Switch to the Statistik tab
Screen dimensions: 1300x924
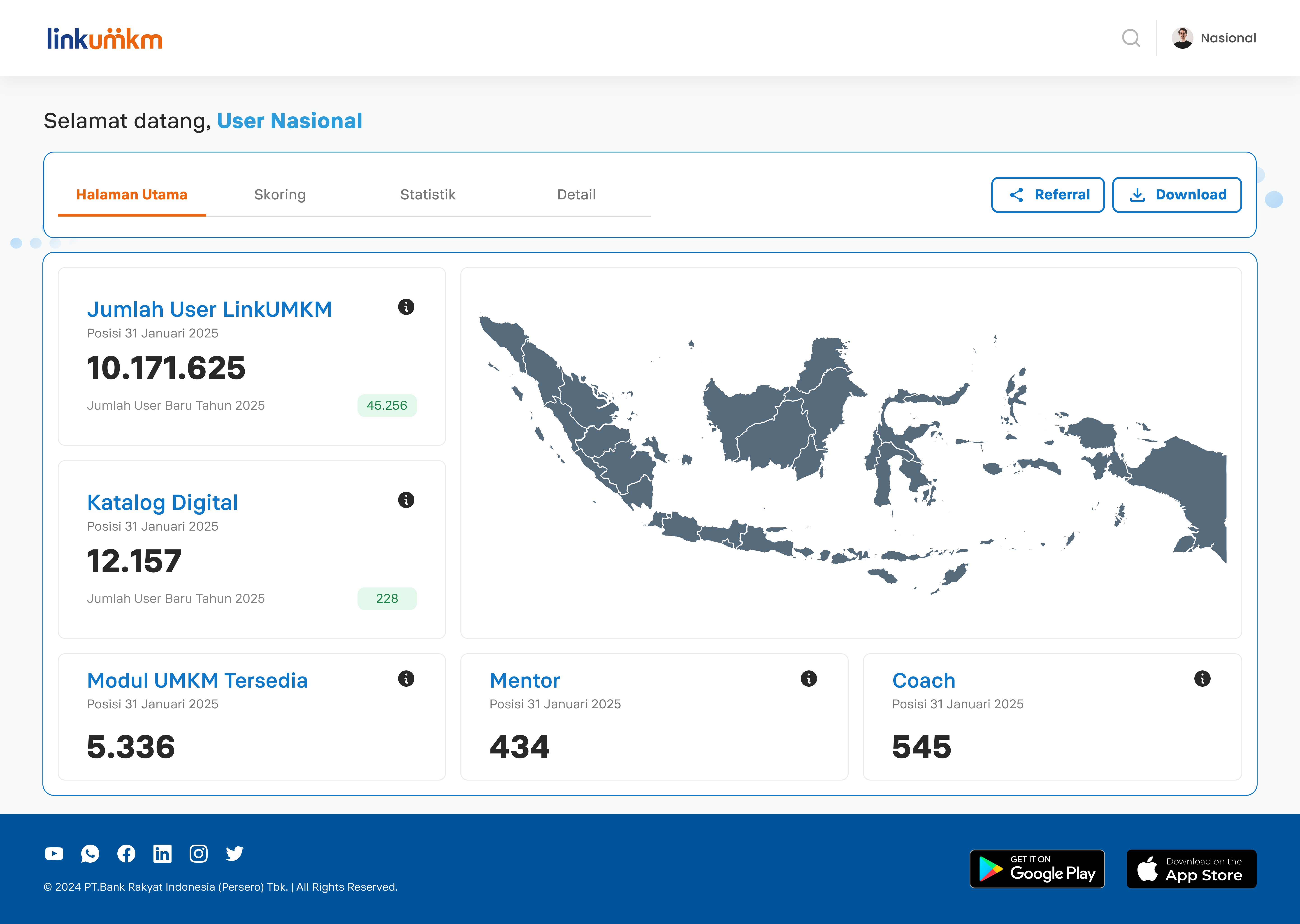pos(428,195)
